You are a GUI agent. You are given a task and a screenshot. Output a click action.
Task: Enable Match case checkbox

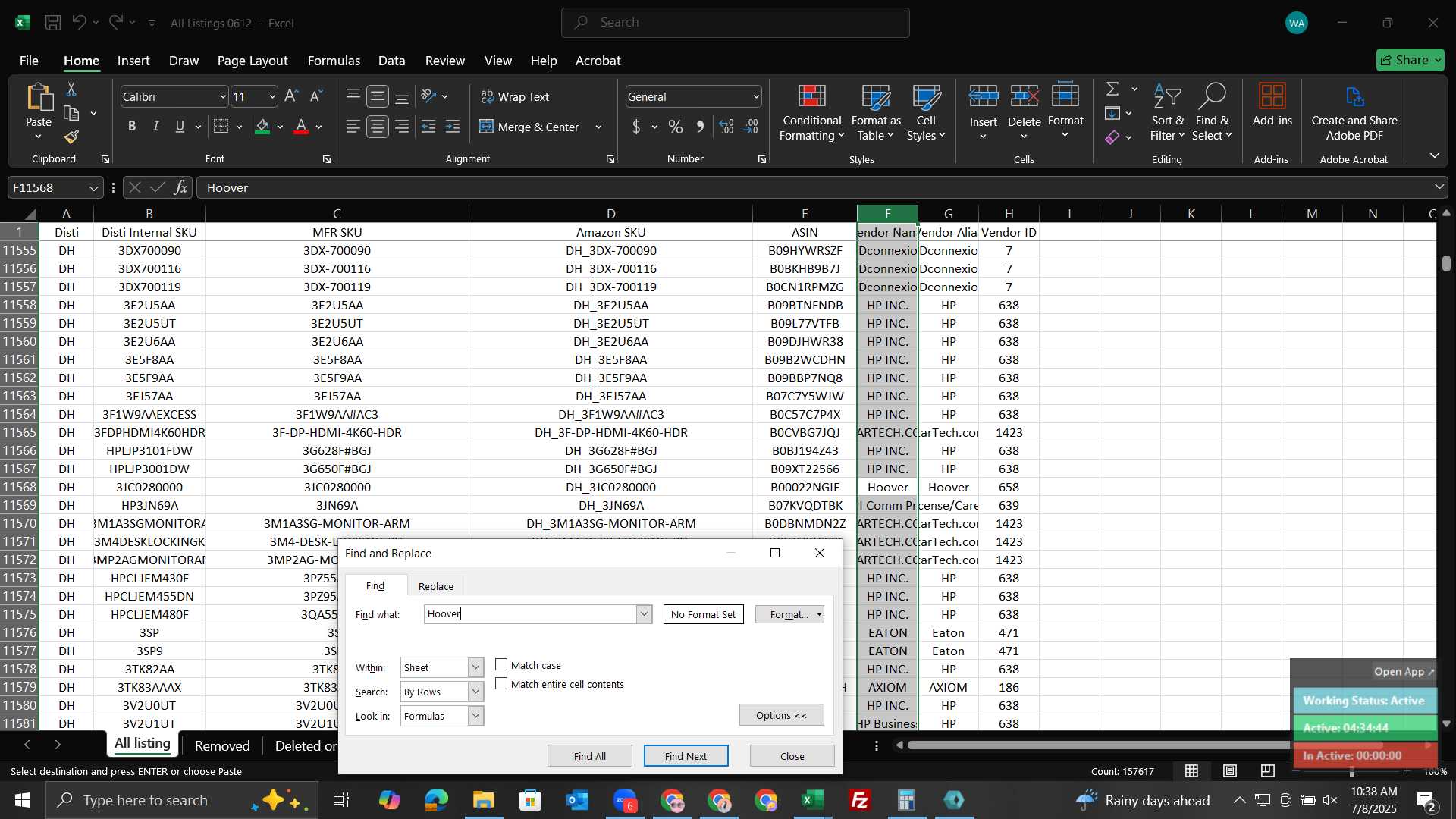click(501, 665)
